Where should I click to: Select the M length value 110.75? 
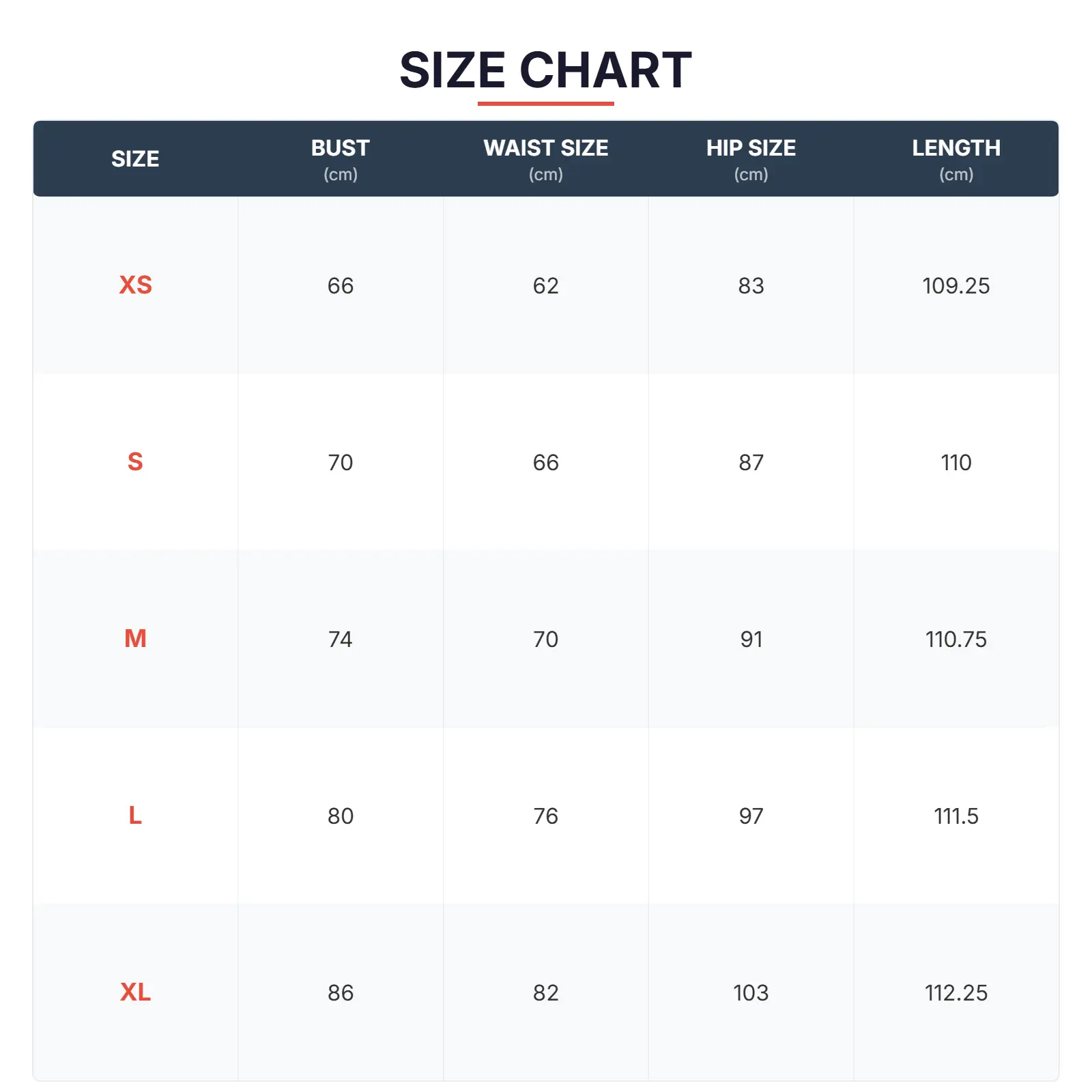[x=955, y=640]
